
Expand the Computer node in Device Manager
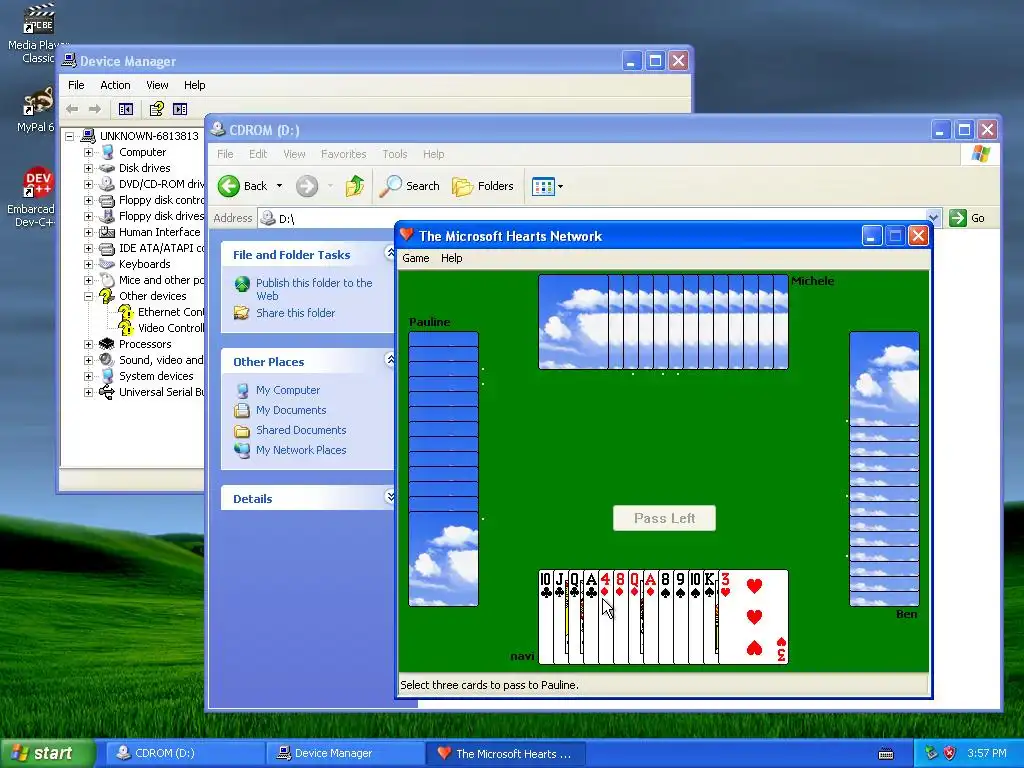pyautogui.click(x=88, y=152)
